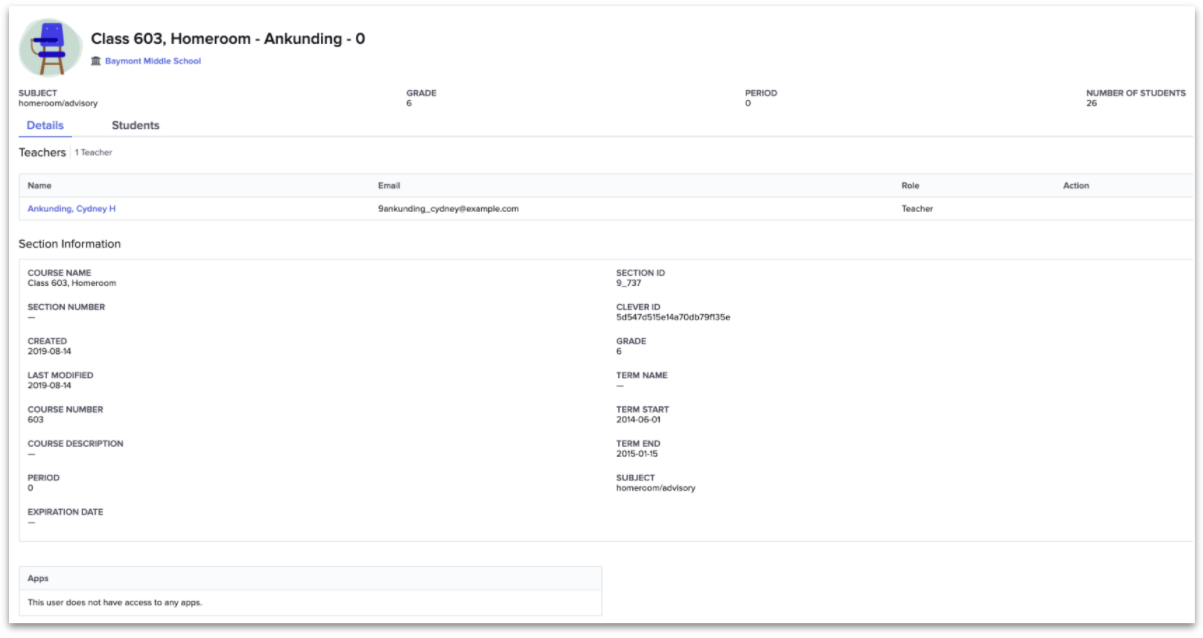Switch to the Students tab

135,125
